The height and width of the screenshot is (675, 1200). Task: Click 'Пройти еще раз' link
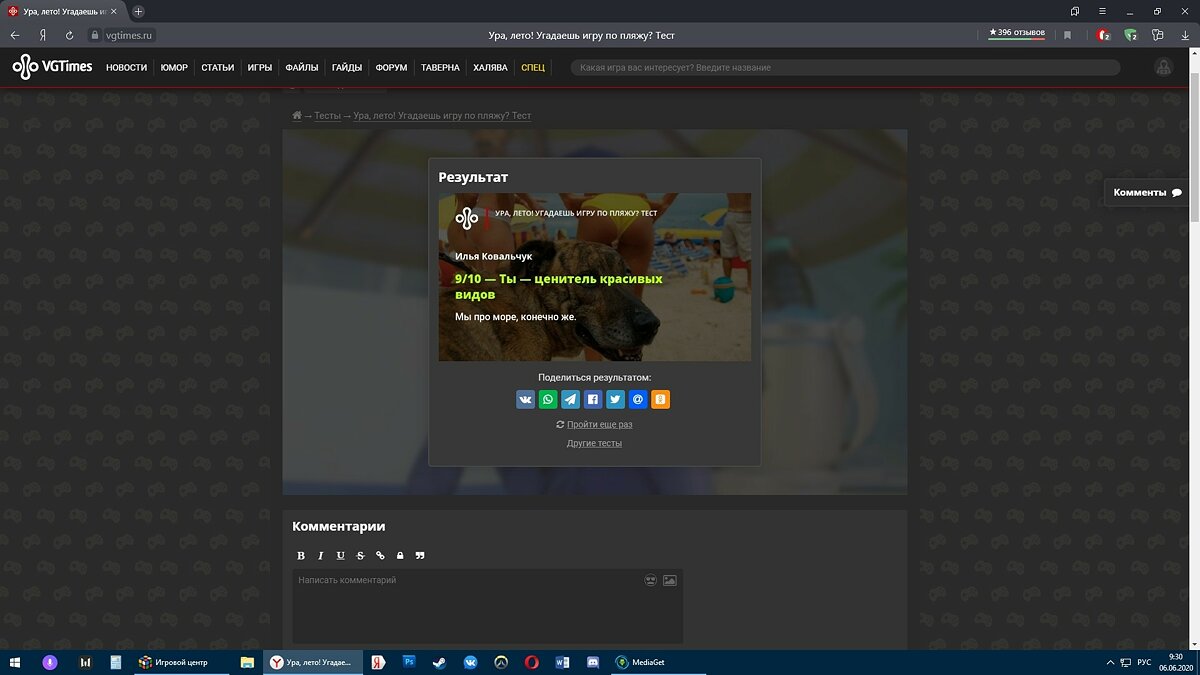point(599,425)
